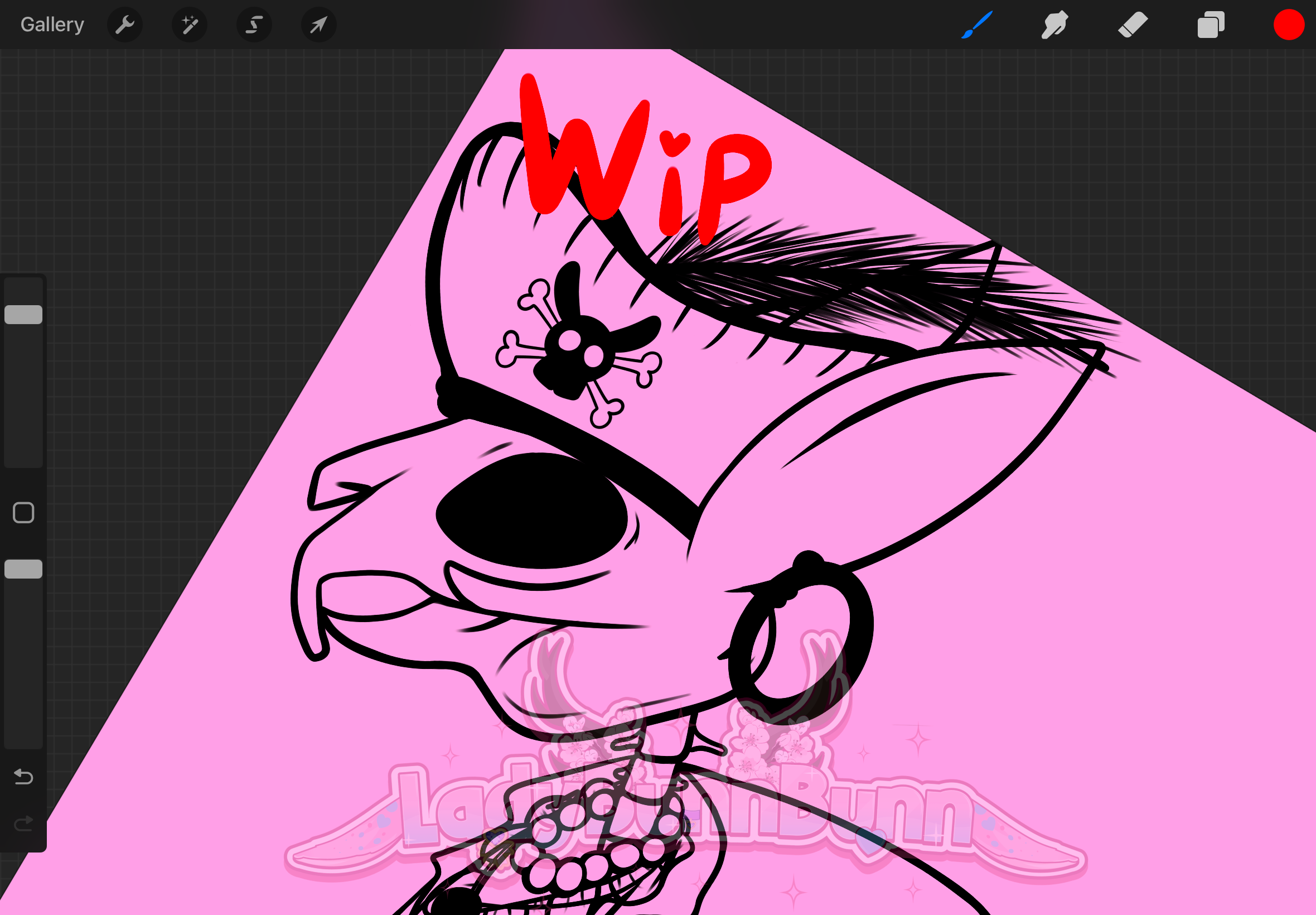
Task: Undo the last action
Action: point(23,777)
